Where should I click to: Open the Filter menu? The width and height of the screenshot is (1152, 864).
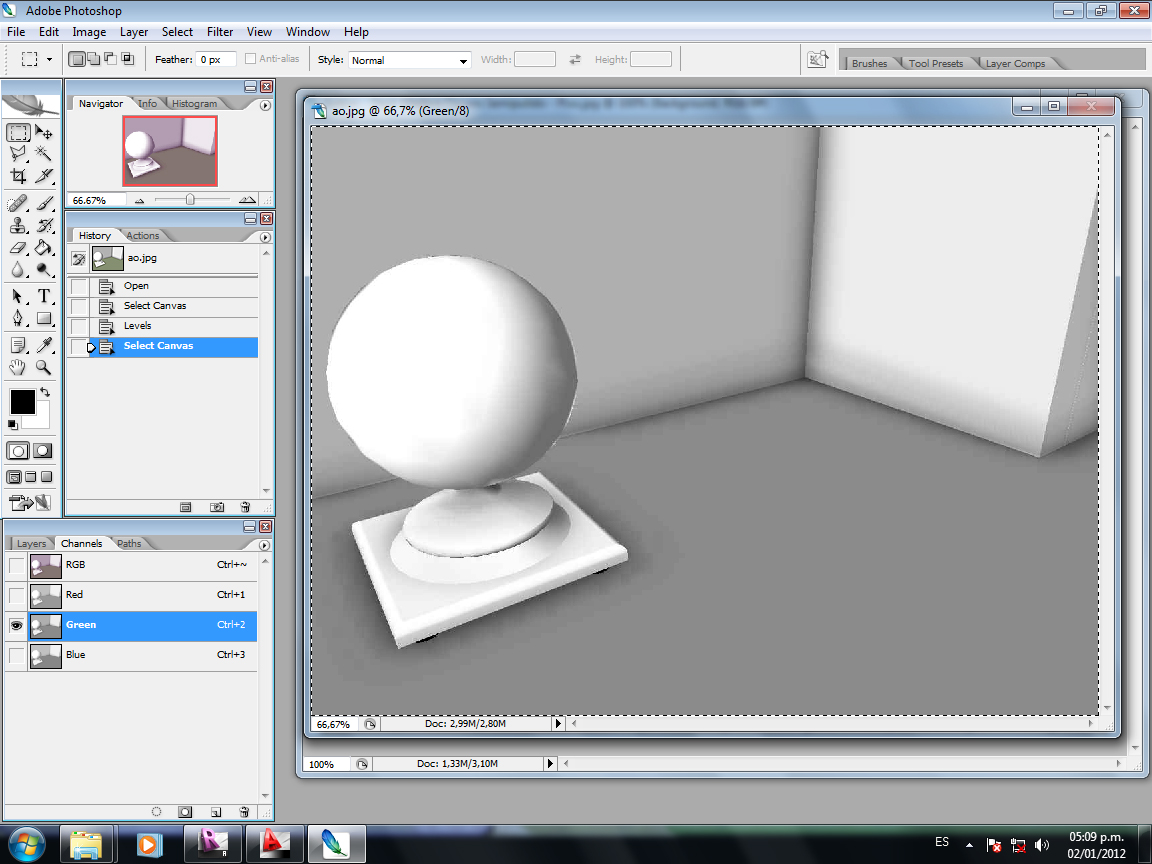220,32
